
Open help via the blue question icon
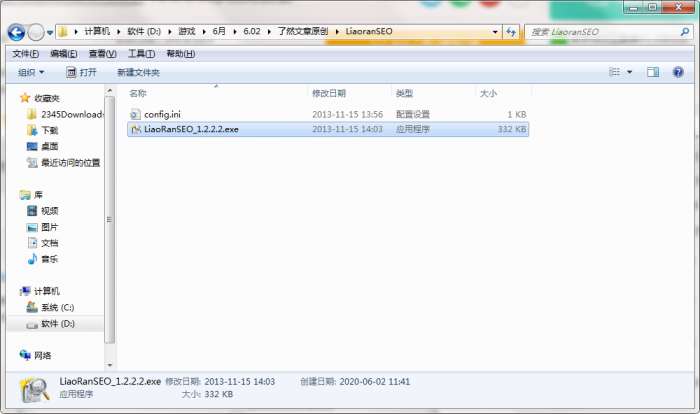678,72
